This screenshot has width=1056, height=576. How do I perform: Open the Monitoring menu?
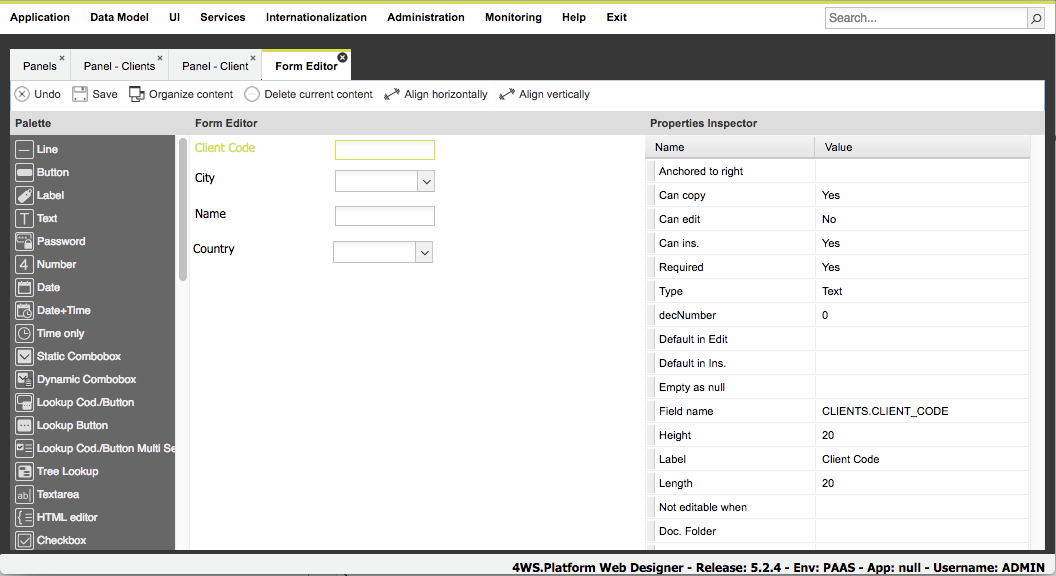[x=513, y=18]
